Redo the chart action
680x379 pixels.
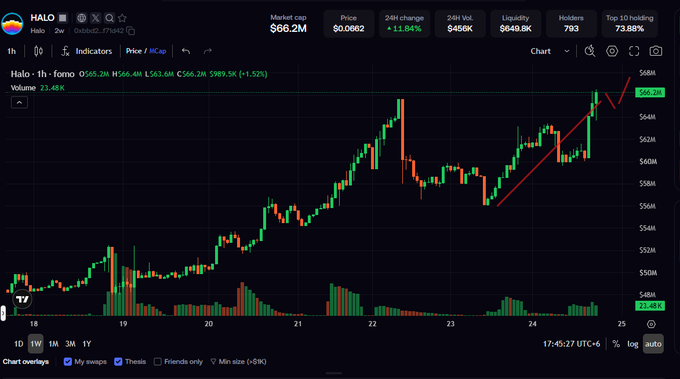[x=208, y=51]
